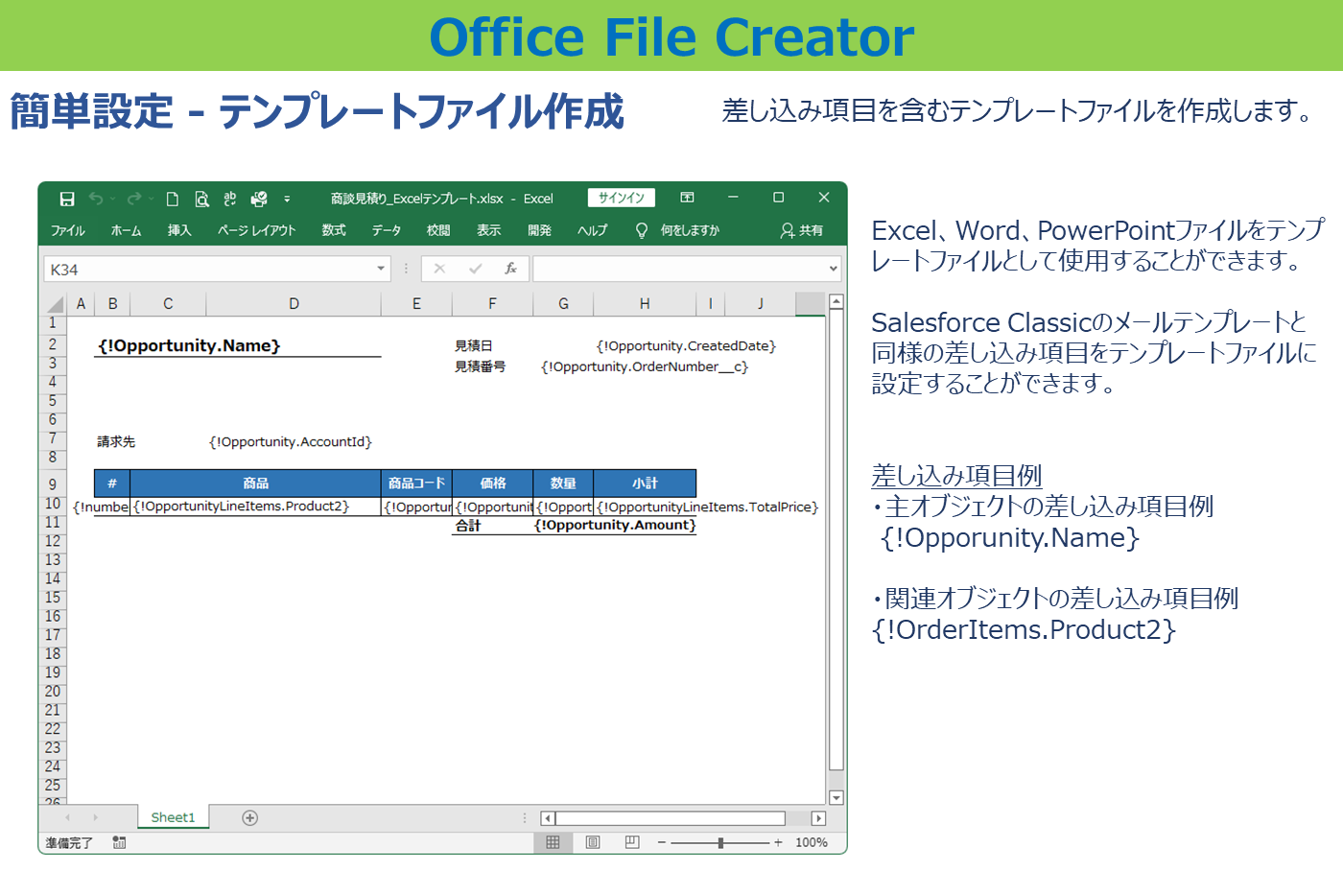Add a new sheet with the plus icon
Viewport: 1343px width, 896px height.
coord(250,818)
